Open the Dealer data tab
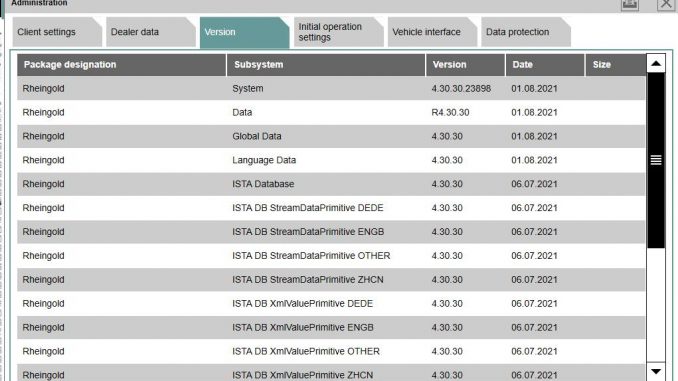This screenshot has height=381, width=678. click(150, 32)
